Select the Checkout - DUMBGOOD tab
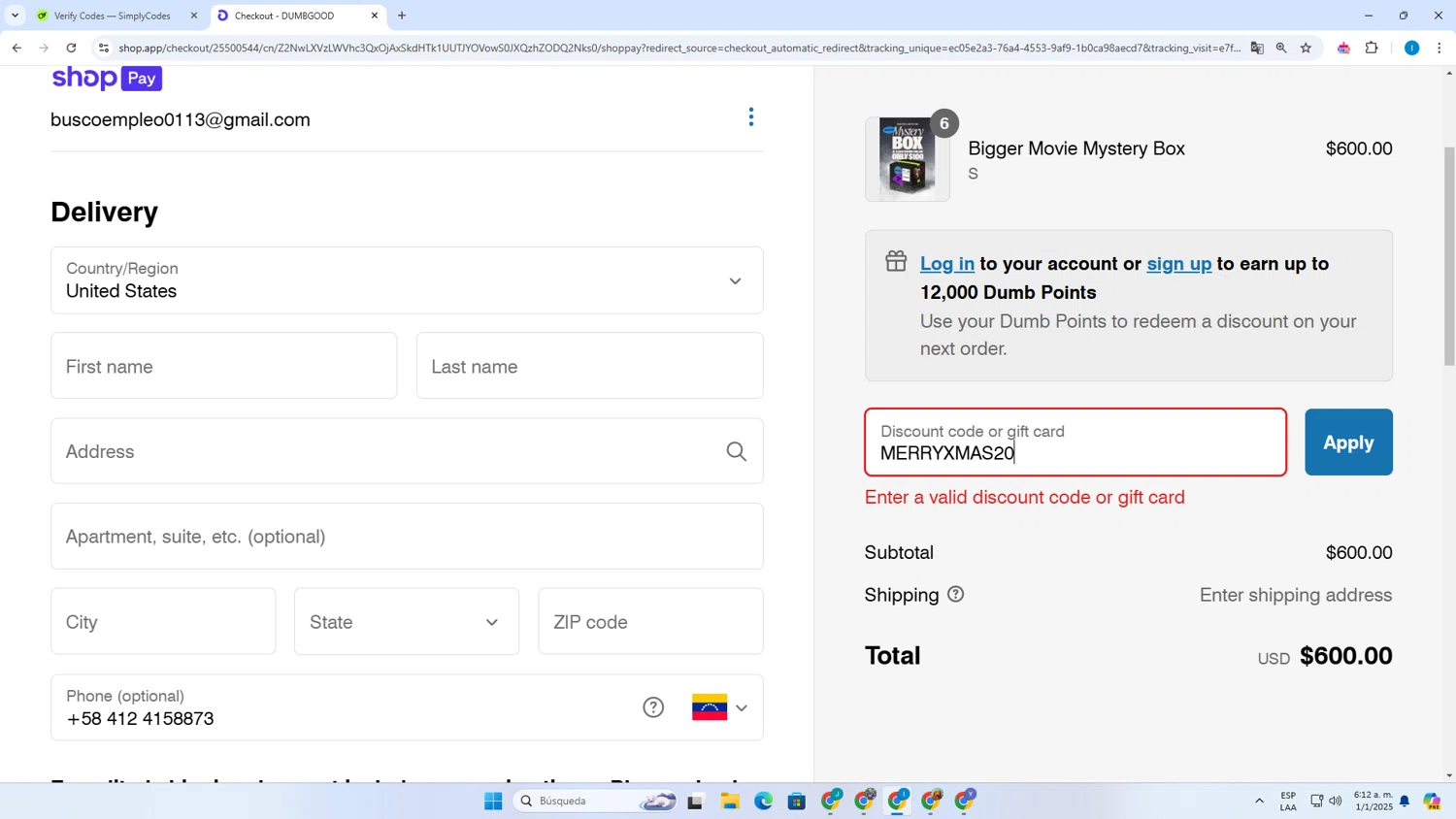This screenshot has height=819, width=1456. pos(284,16)
